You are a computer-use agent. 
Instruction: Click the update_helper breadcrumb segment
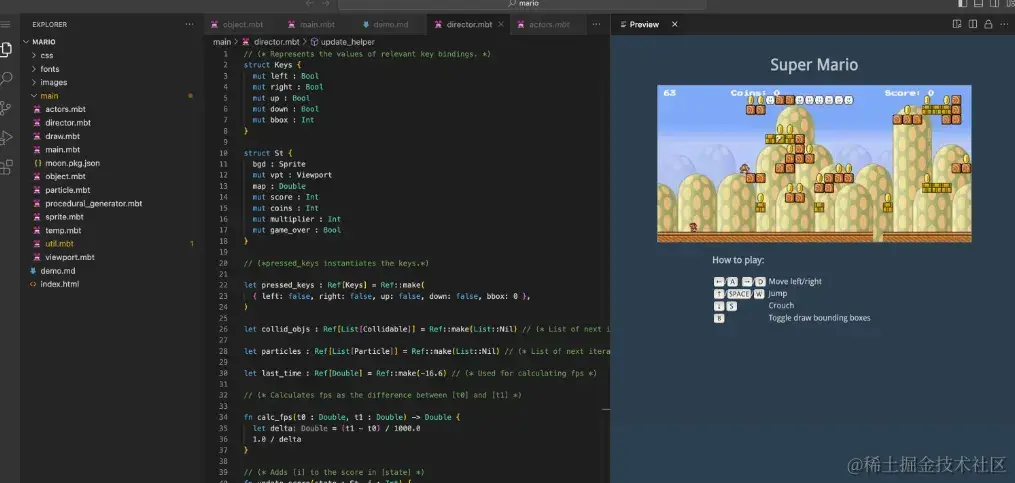(x=348, y=42)
